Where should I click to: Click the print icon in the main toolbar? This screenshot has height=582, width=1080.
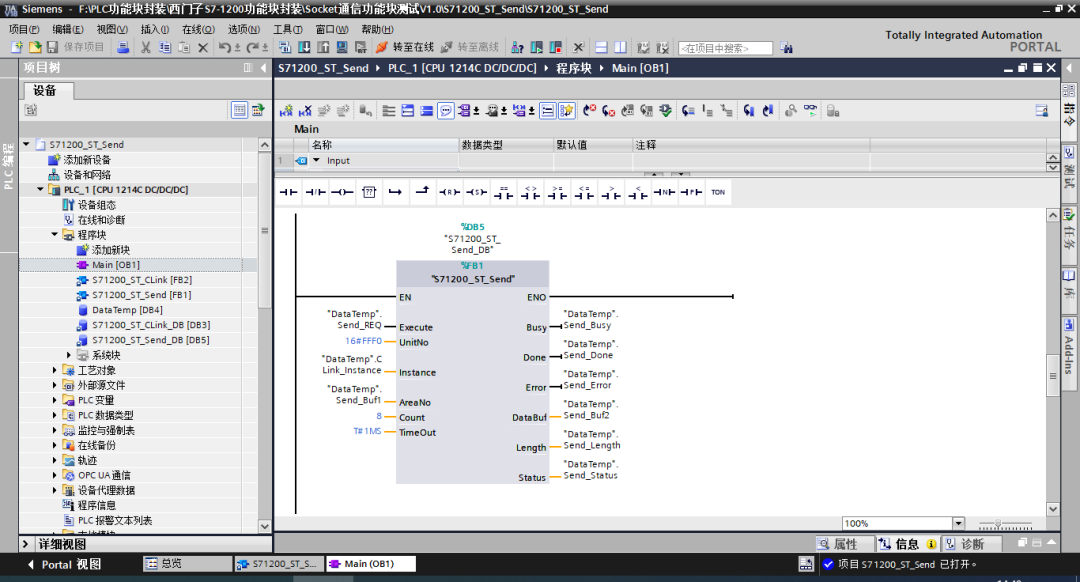(x=123, y=48)
